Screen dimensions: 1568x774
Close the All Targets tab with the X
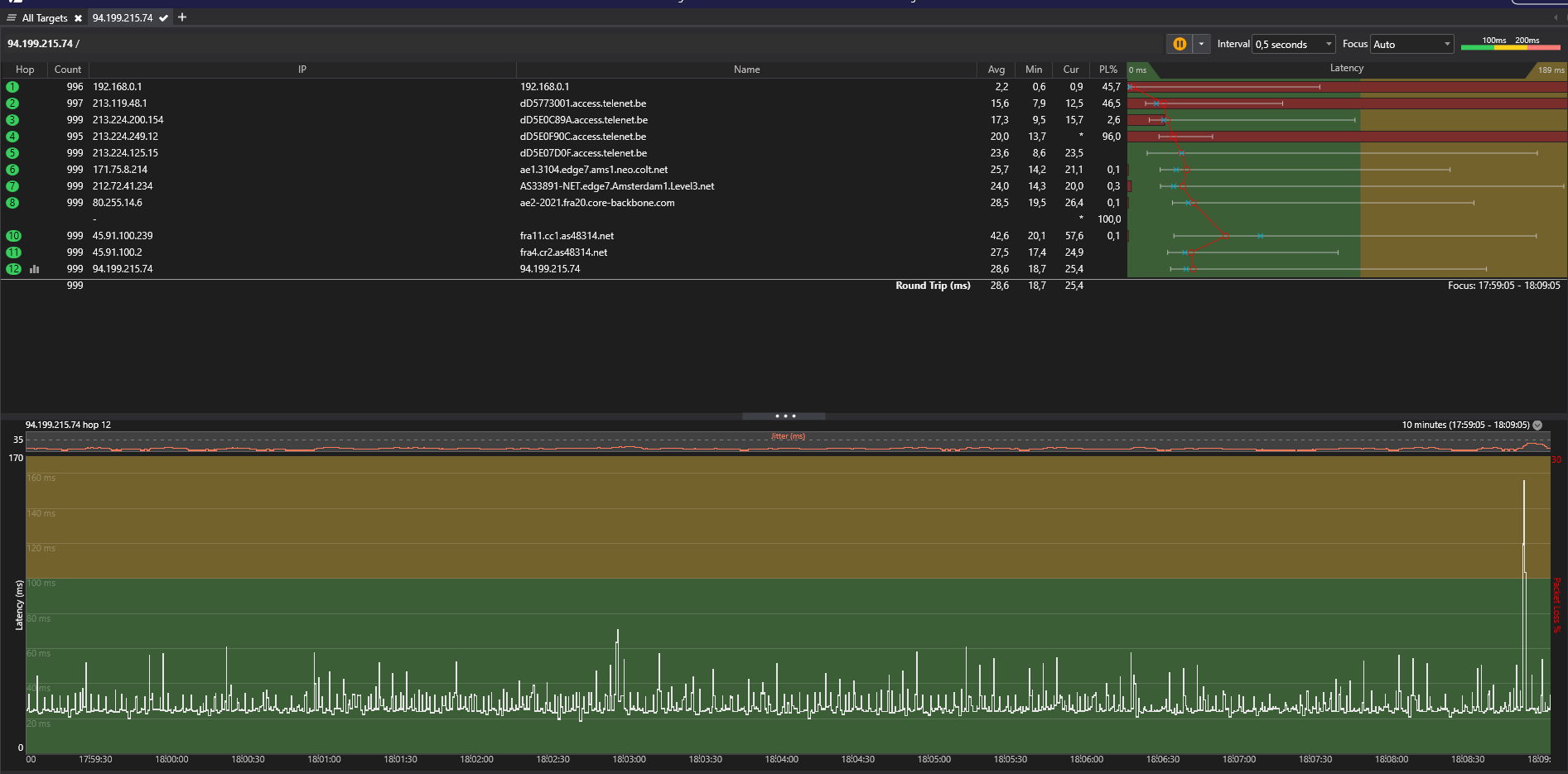78,18
